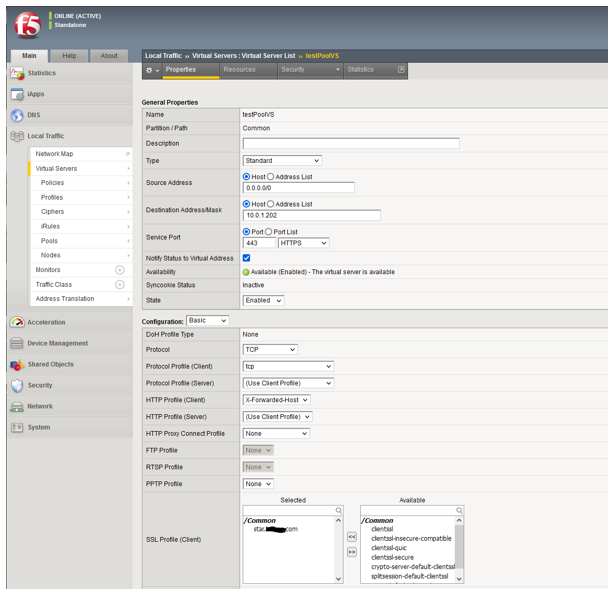Click the Device Management icon
613x592 pixels.
tap(17, 343)
